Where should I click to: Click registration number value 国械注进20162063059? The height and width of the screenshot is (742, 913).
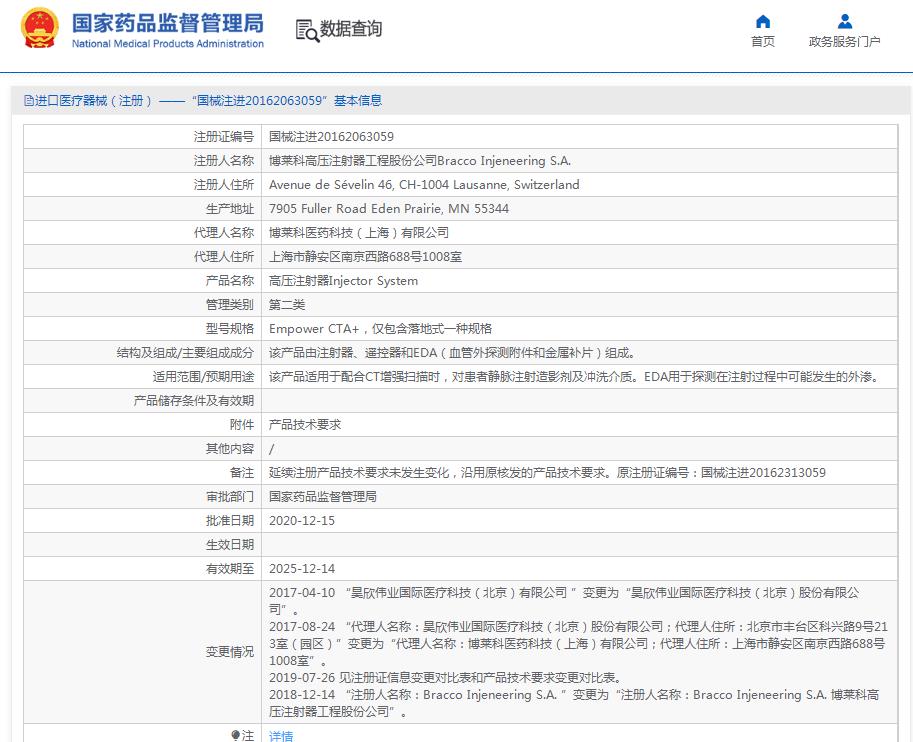click(x=331, y=137)
